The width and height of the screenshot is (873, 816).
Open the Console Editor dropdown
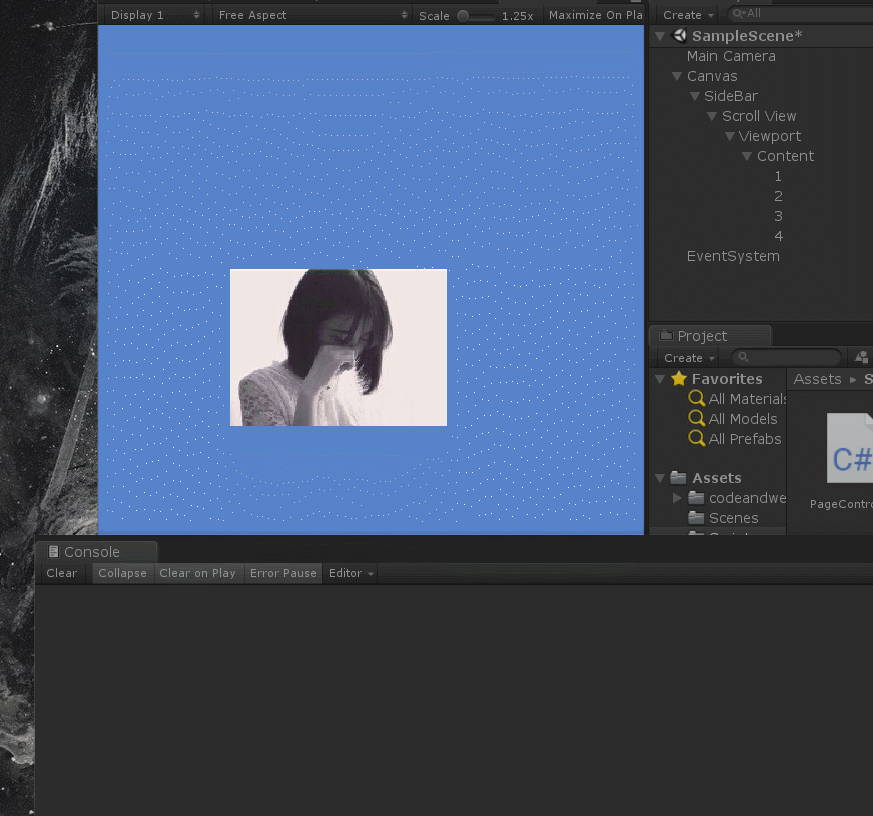tap(351, 573)
